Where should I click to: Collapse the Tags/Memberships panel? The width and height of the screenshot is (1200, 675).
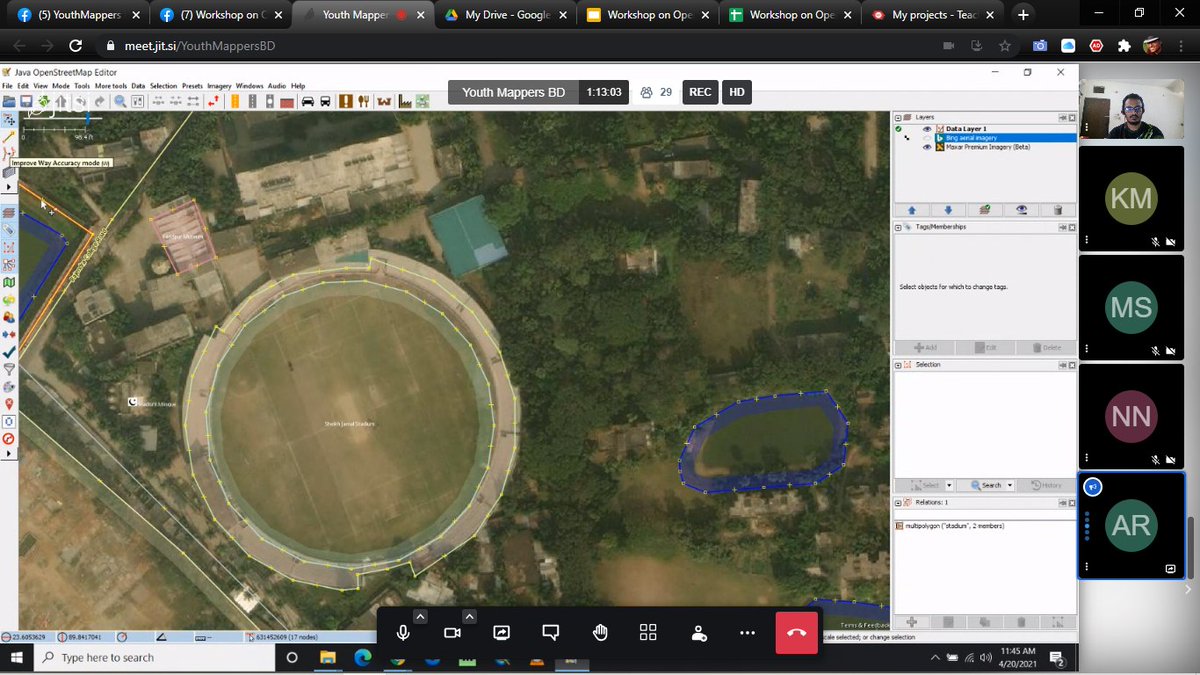[898, 227]
